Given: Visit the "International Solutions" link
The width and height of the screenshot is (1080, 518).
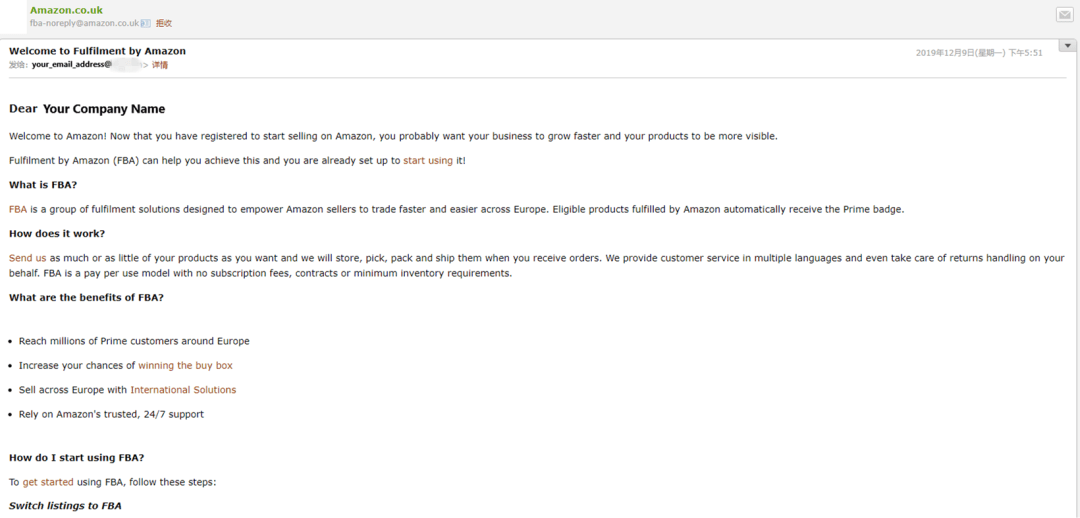Looking at the screenshot, I should (183, 390).
